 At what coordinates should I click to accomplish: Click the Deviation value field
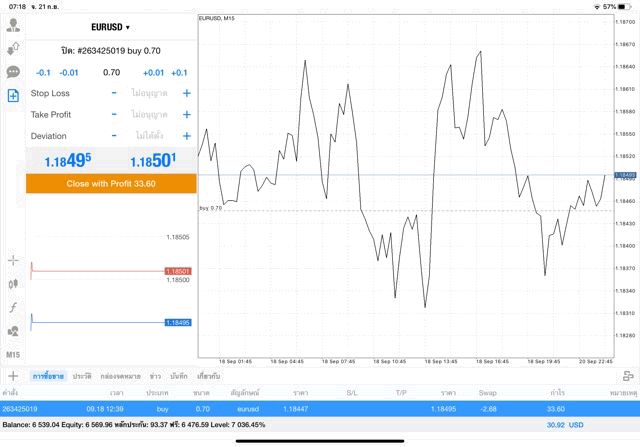click(x=149, y=136)
